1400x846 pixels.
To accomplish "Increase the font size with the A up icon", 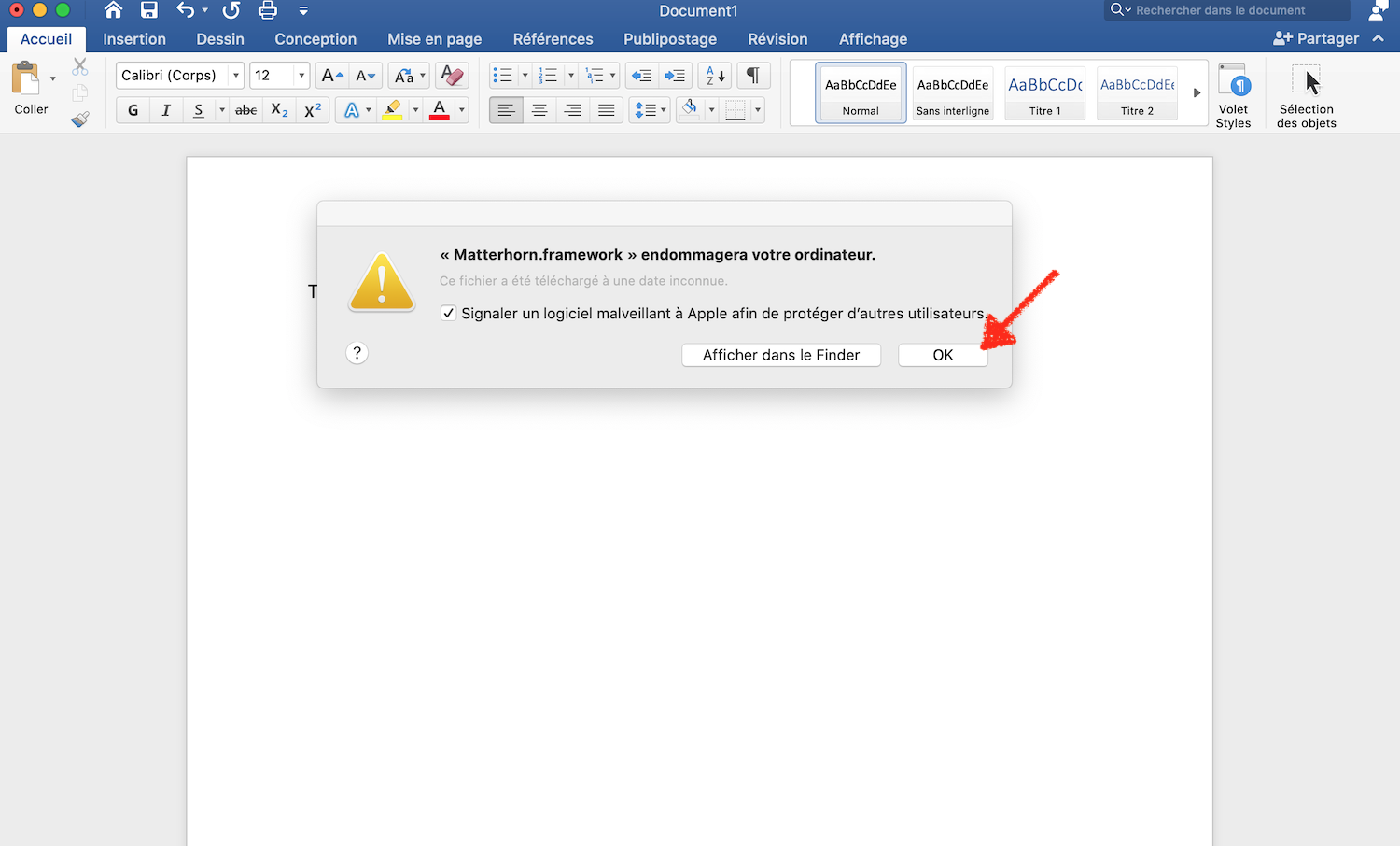I will pos(332,76).
